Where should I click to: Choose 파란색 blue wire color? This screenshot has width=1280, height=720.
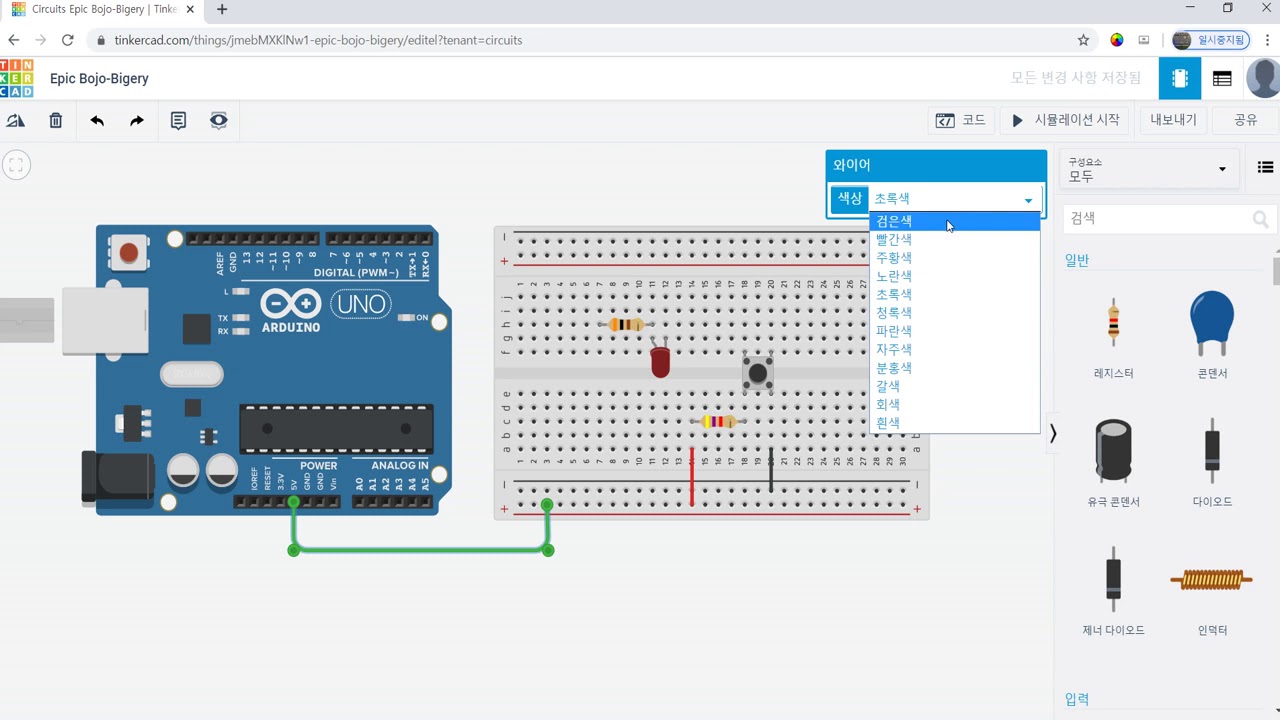pyautogui.click(x=954, y=331)
